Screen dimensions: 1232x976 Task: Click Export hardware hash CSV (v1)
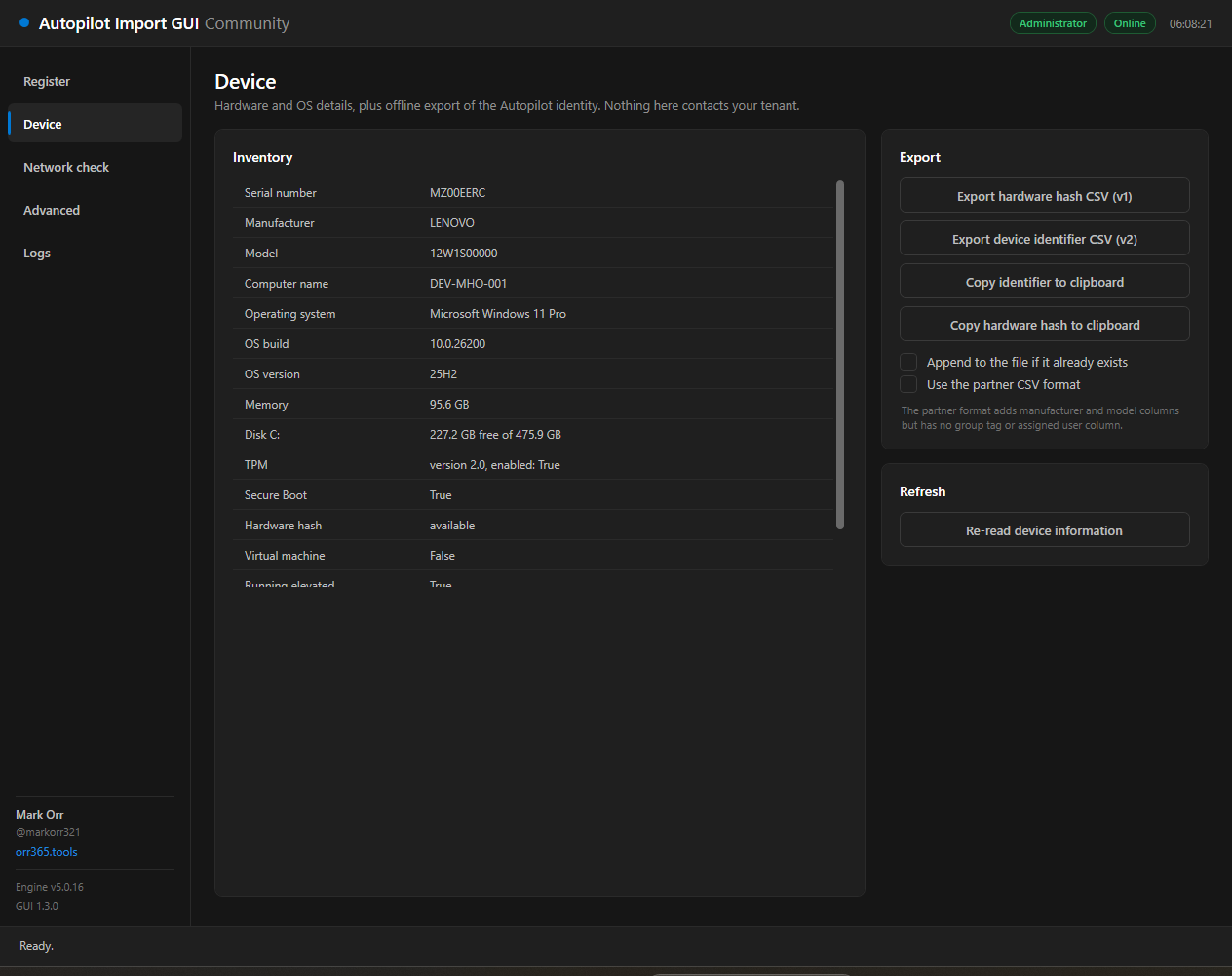1044,196
